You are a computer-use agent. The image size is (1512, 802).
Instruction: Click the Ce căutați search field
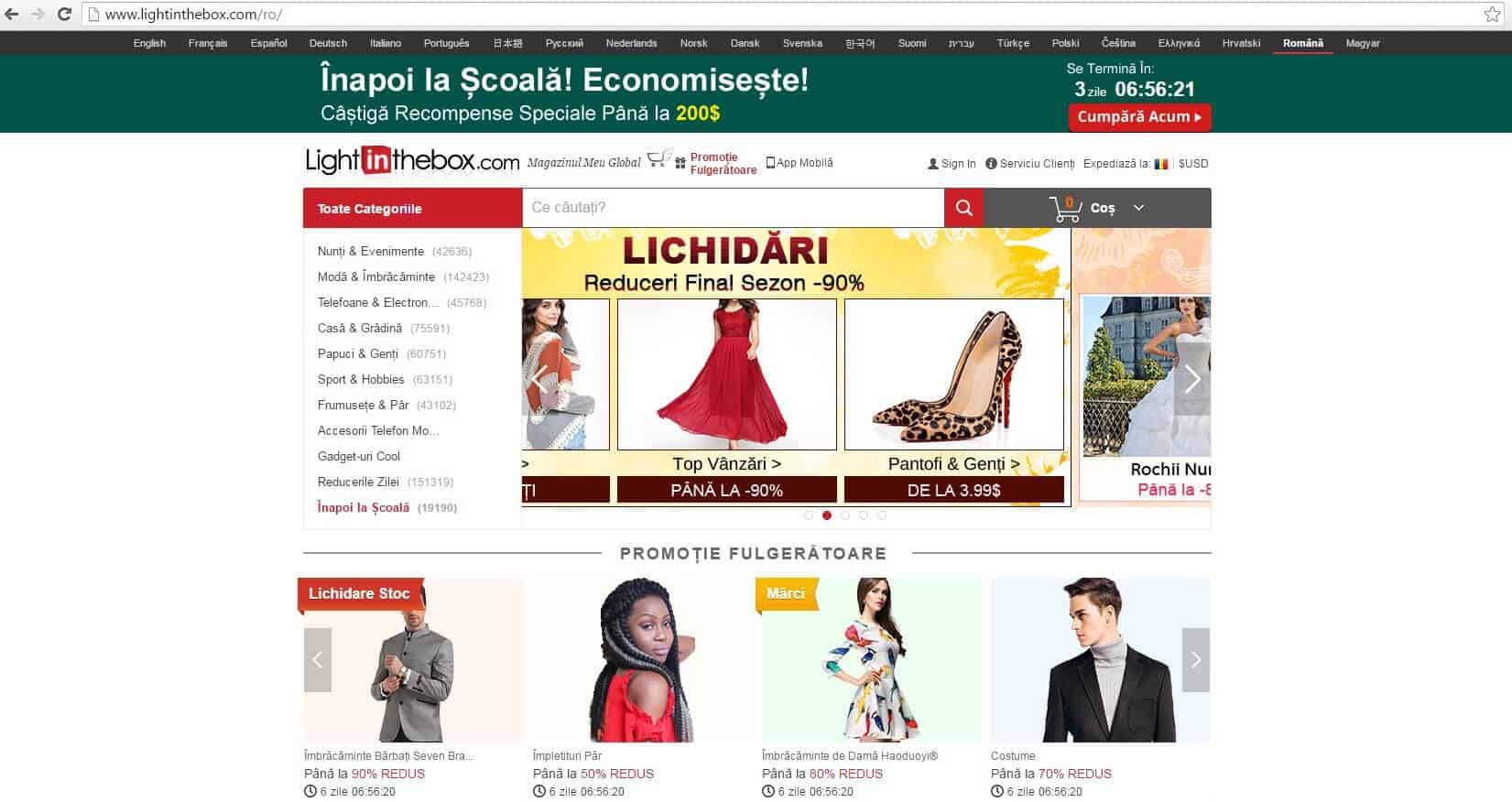[733, 208]
